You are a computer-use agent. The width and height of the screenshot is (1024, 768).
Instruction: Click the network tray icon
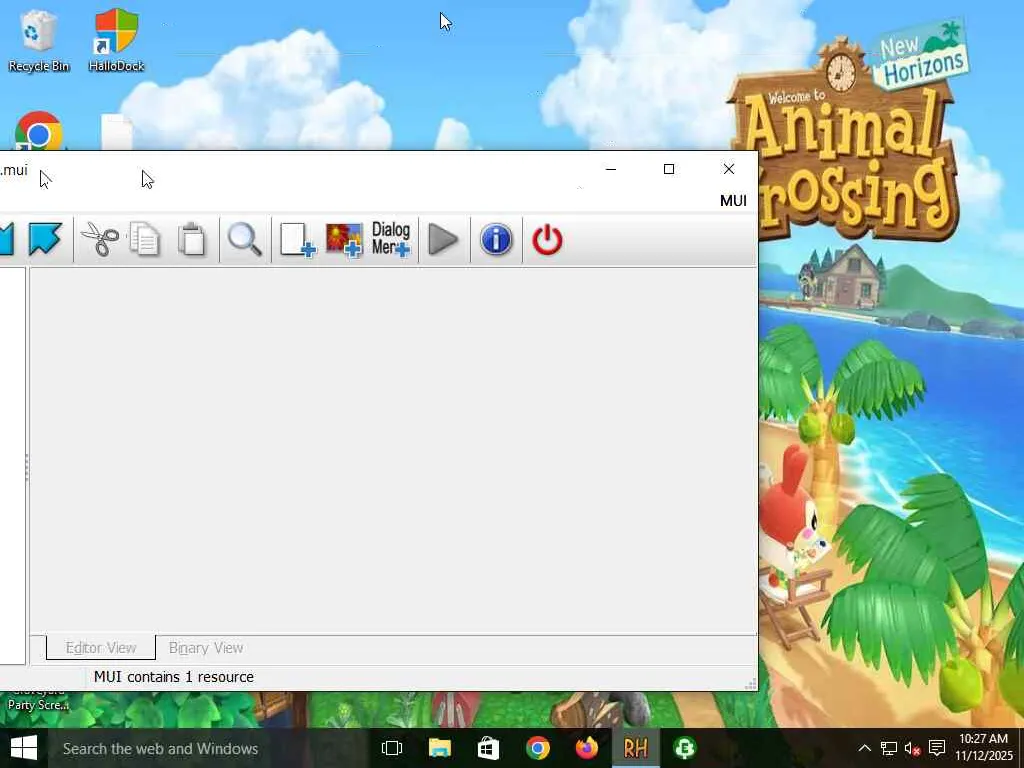(x=889, y=748)
